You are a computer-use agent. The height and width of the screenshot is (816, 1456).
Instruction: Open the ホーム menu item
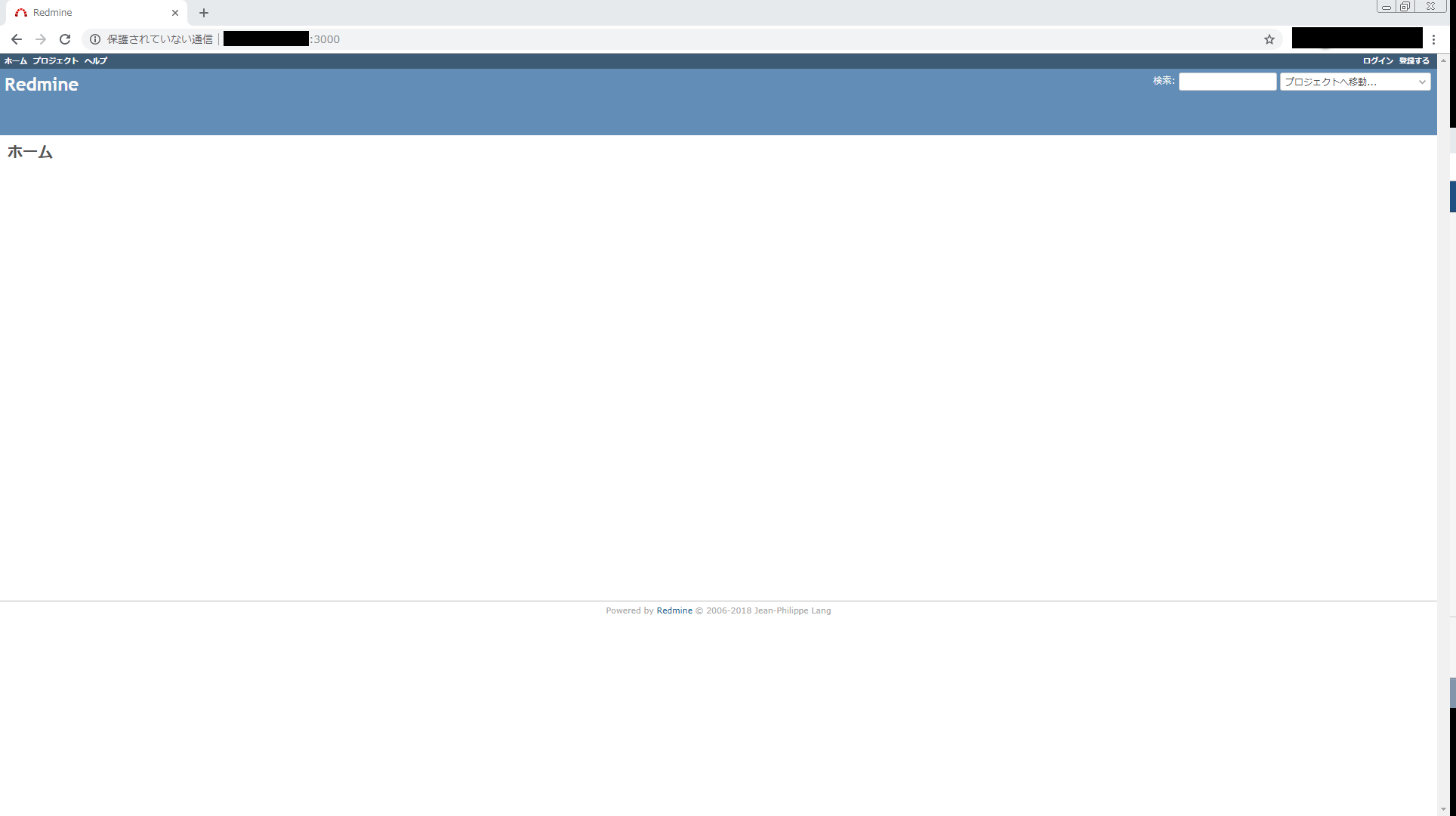pyautogui.click(x=15, y=61)
